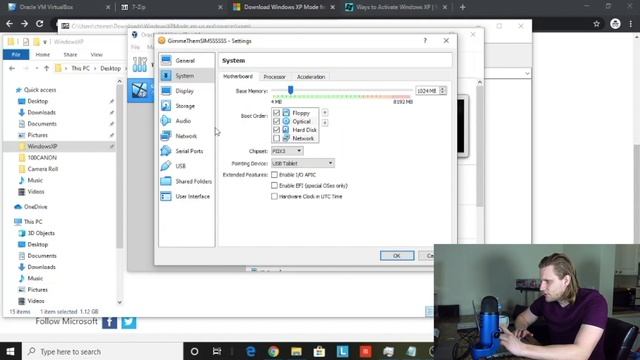Switch to the 7-Zip browser tab
Image resolution: width=640 pixels, height=360 pixels.
(170, 7)
